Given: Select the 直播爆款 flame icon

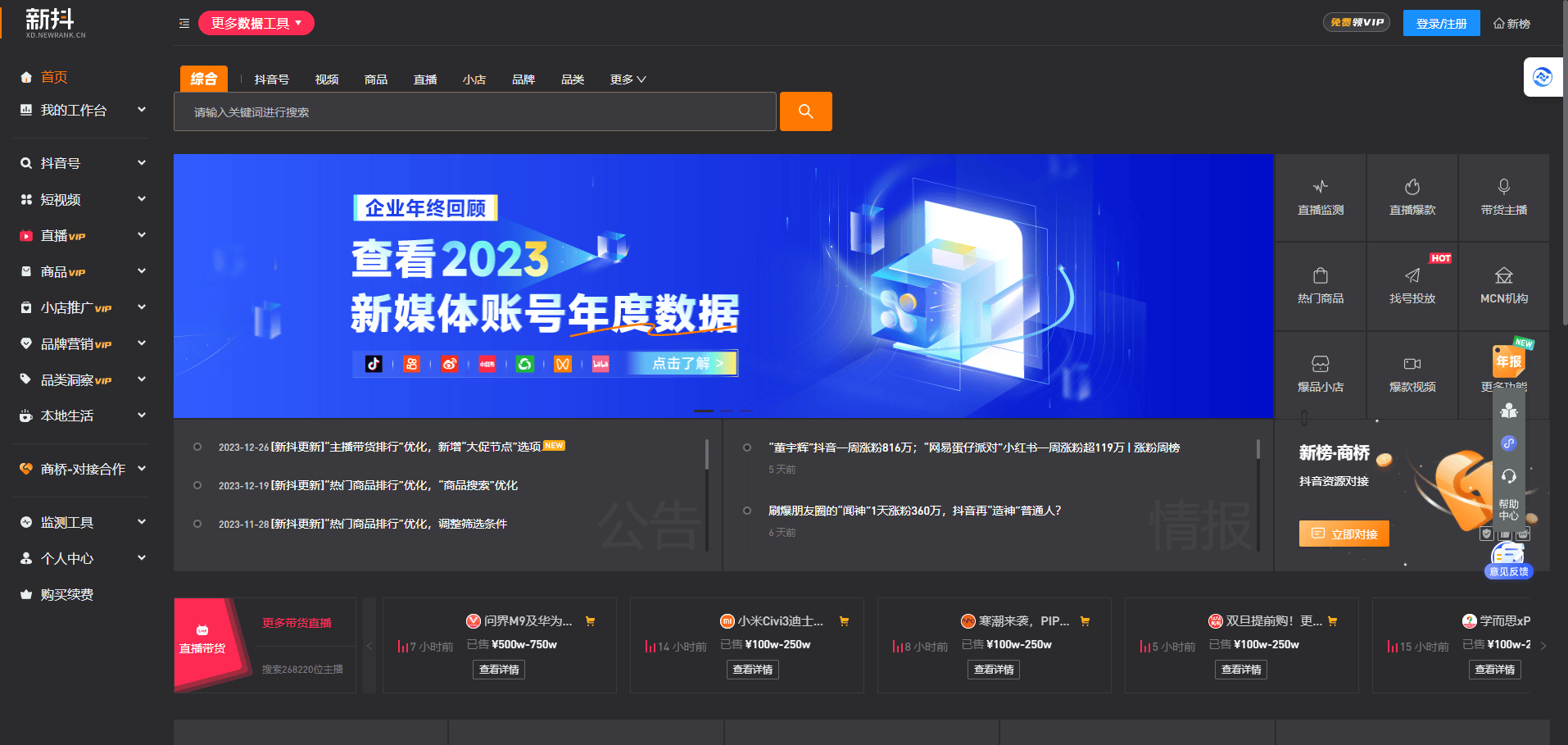Looking at the screenshot, I should (x=1412, y=197).
